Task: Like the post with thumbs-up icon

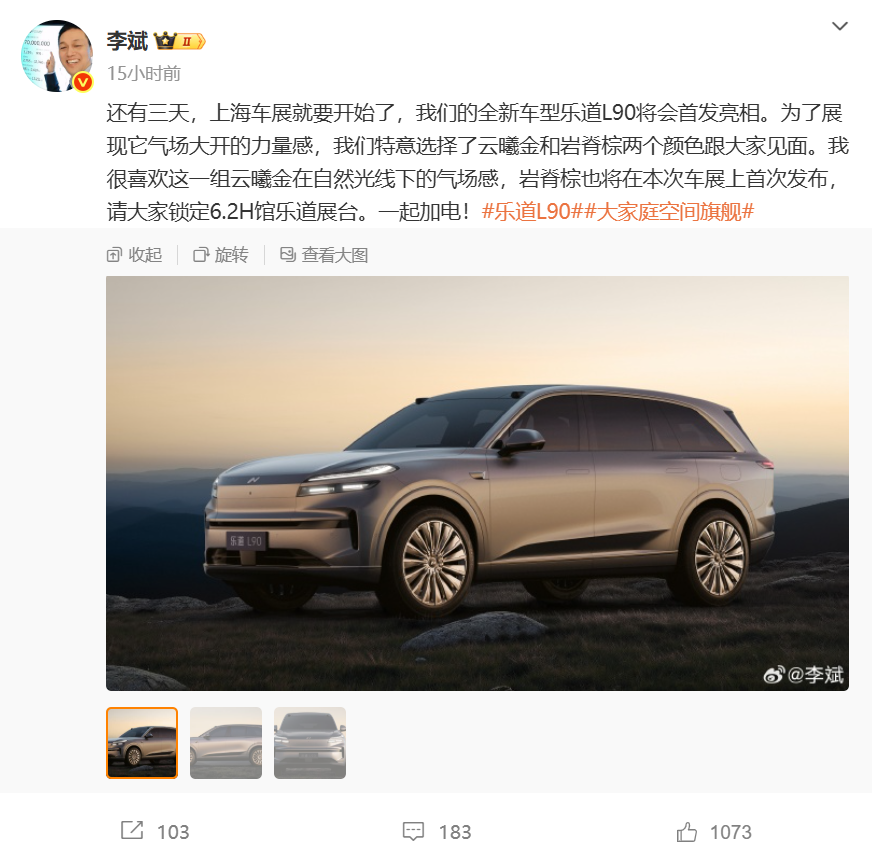Action: click(686, 832)
